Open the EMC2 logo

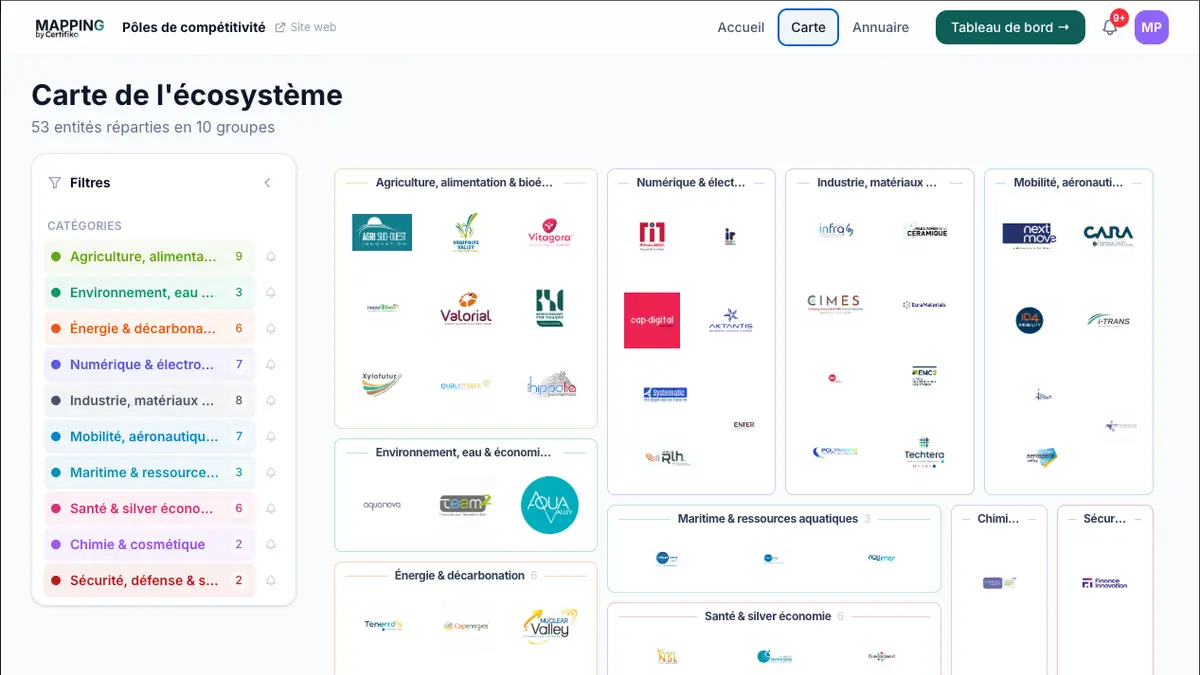coord(924,377)
